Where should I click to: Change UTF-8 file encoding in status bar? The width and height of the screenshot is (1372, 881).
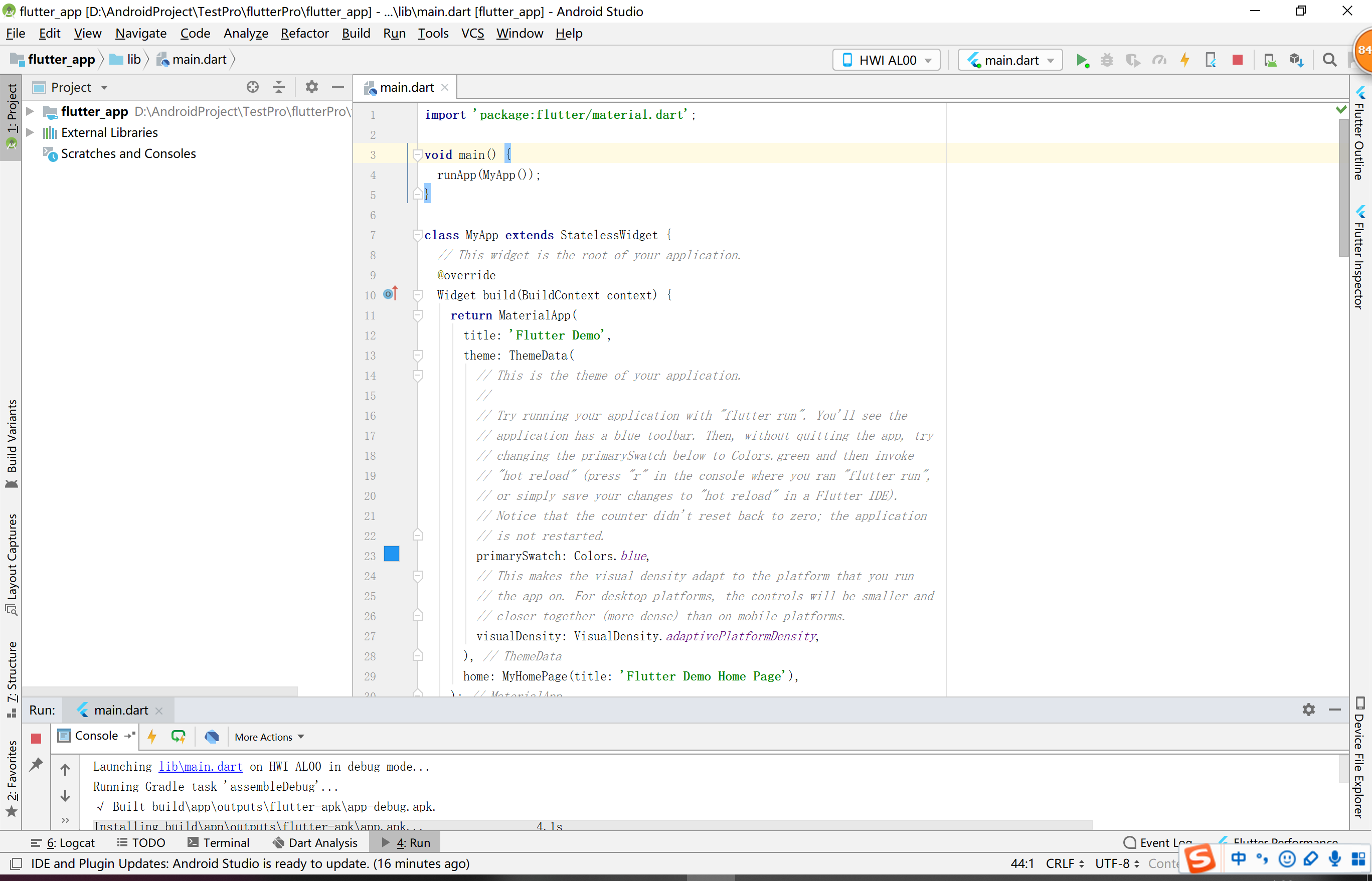click(1117, 863)
